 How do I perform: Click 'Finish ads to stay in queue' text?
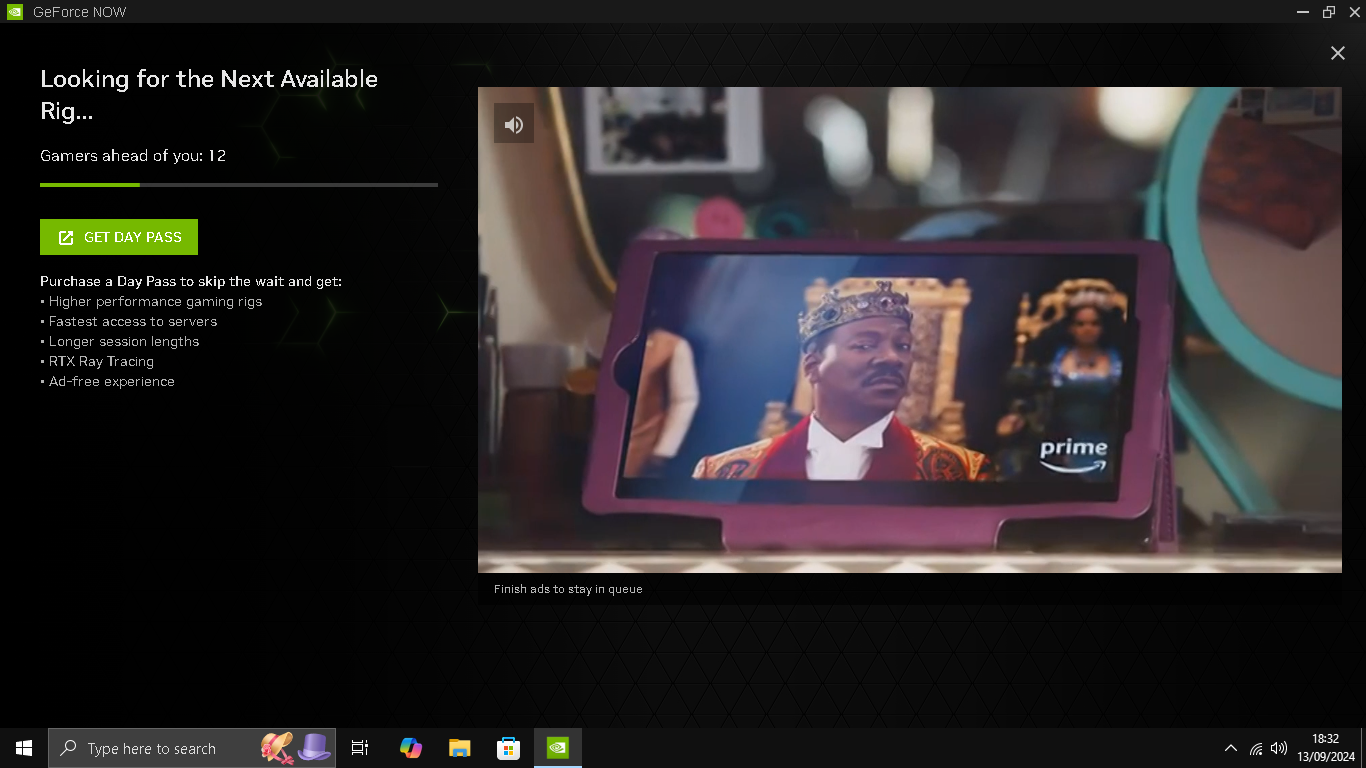[x=568, y=589]
